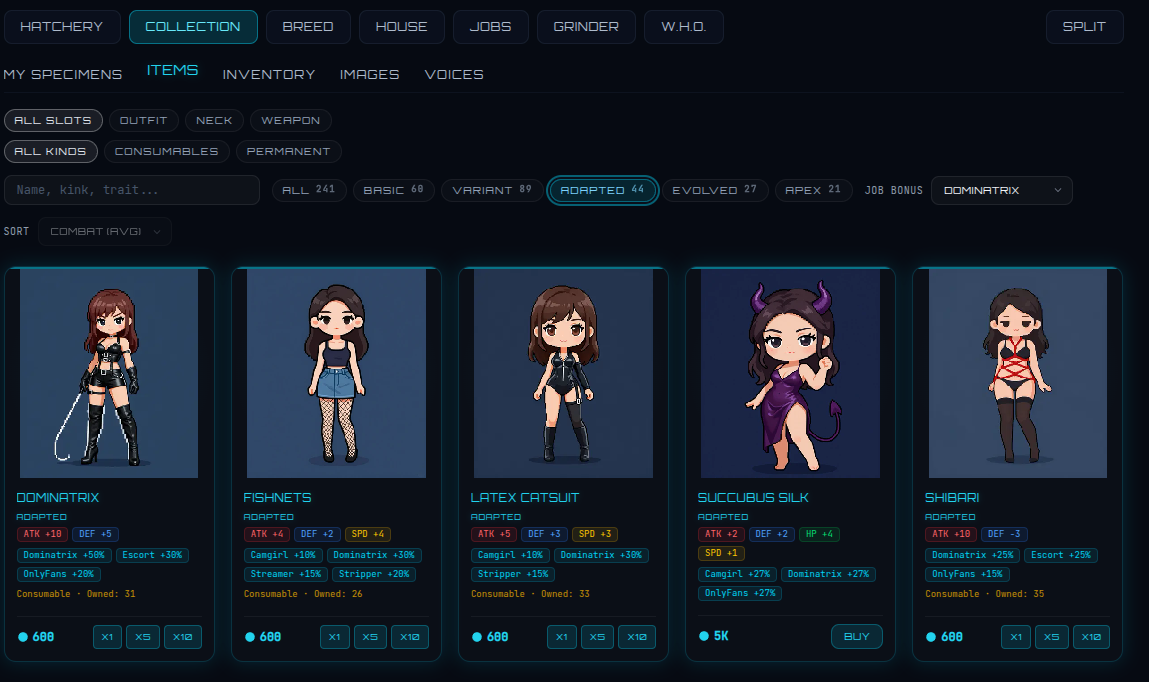Click the Dominatrix card title

[58, 497]
